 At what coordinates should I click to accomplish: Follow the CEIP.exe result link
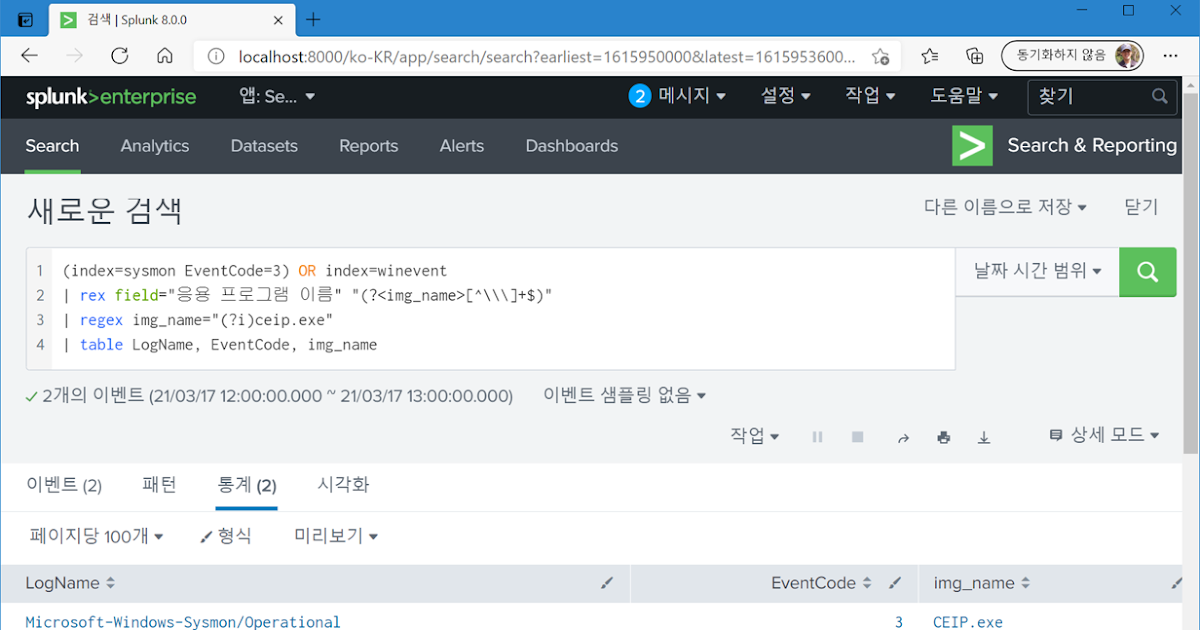point(967,622)
